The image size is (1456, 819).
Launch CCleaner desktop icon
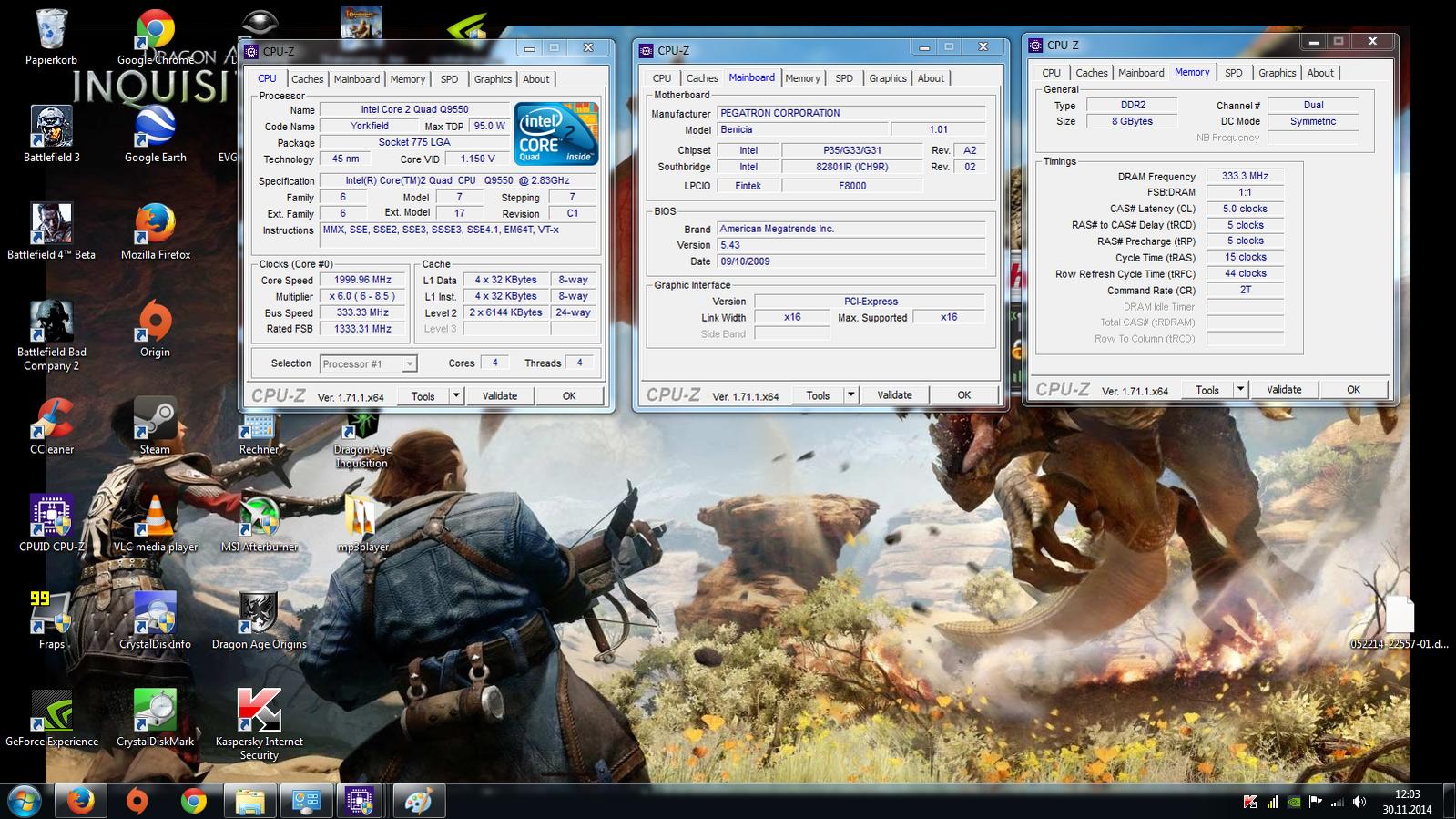(52, 427)
